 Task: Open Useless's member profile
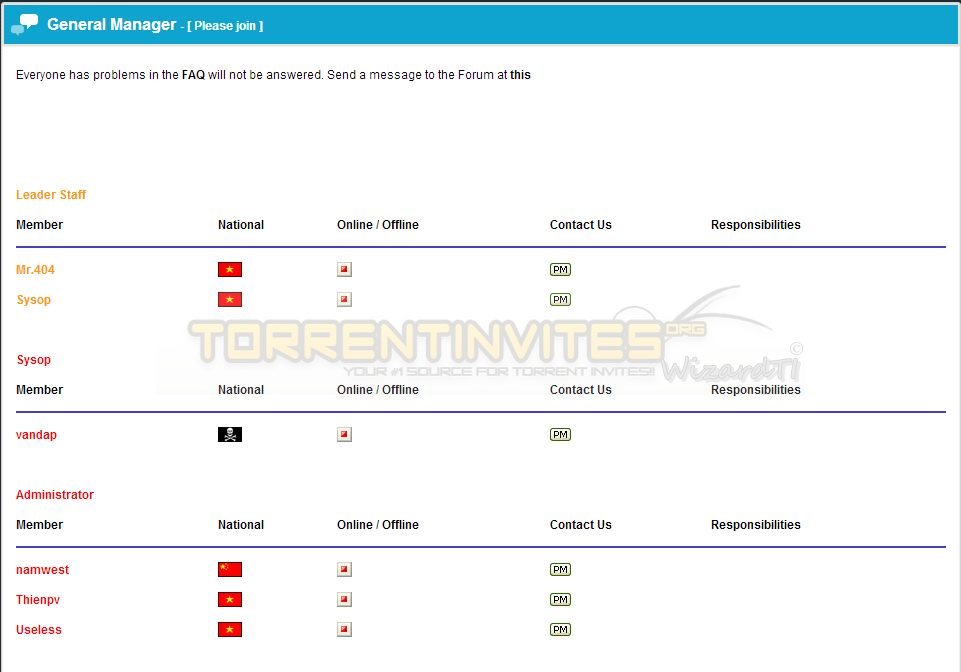click(39, 630)
